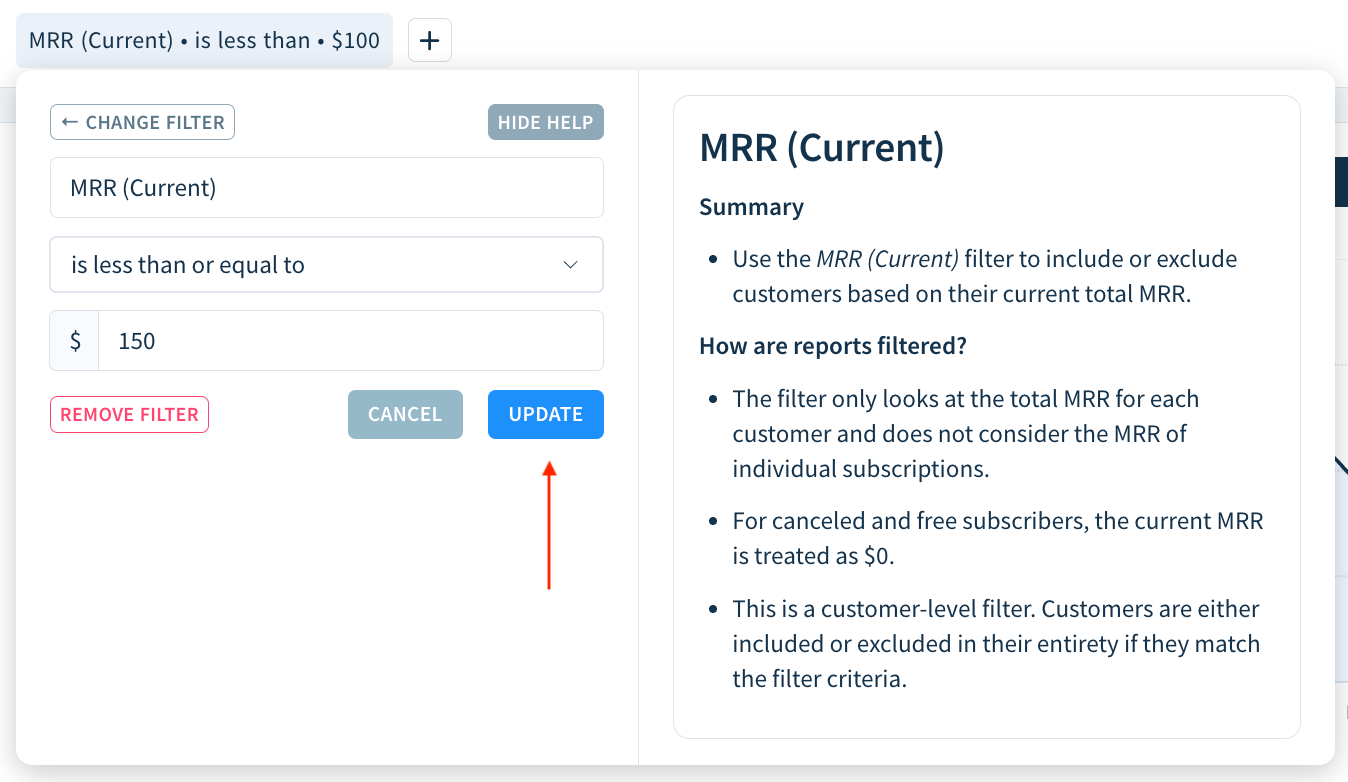Click the plus button beside the filter chip
Image resolution: width=1348 pixels, height=782 pixels.
pyautogui.click(x=430, y=40)
